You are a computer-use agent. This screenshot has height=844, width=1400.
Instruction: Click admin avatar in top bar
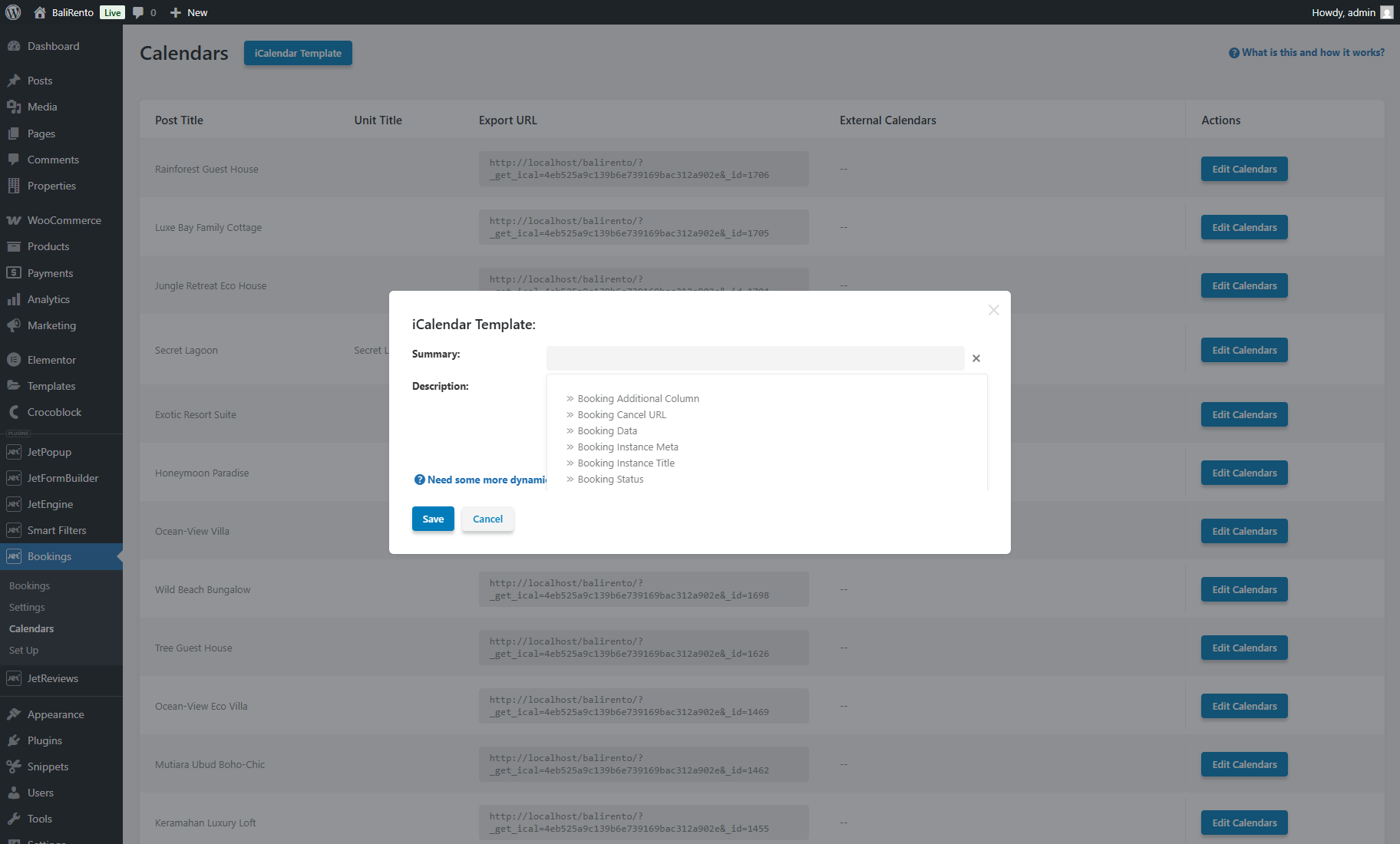(1386, 12)
